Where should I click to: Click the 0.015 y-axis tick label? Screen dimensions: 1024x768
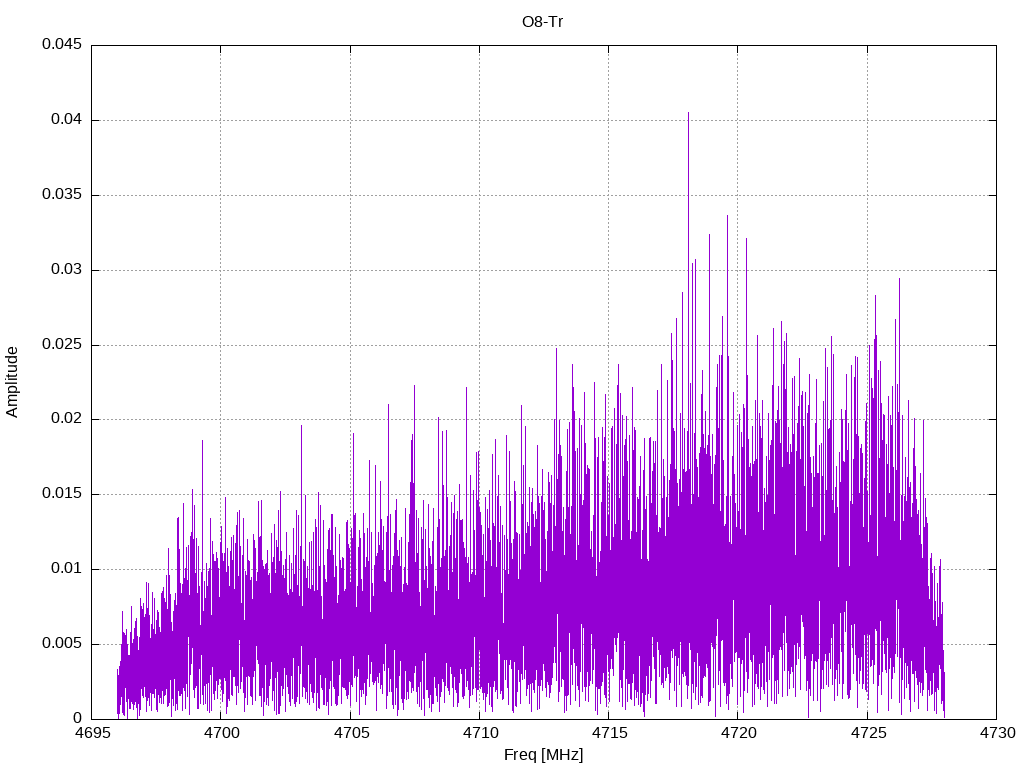[62, 494]
